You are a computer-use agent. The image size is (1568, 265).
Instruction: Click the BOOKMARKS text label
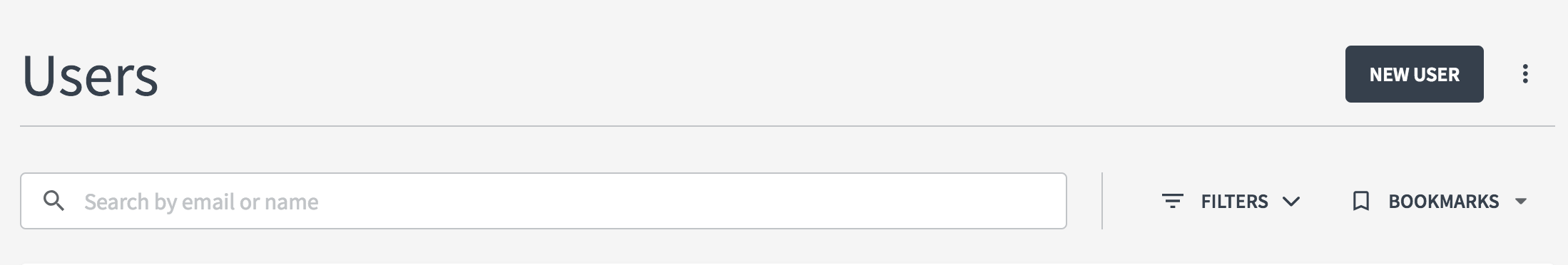[x=1443, y=202]
